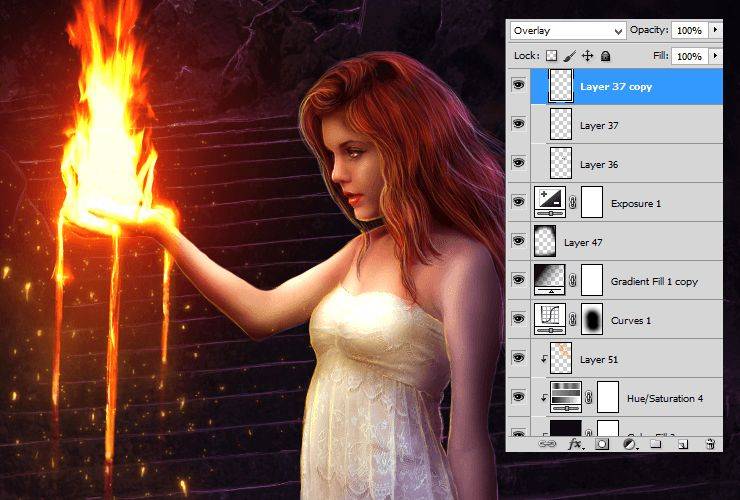Toggle eye for the row labeled exactly 'Layer 37'
740x500 pixels.
point(518,124)
